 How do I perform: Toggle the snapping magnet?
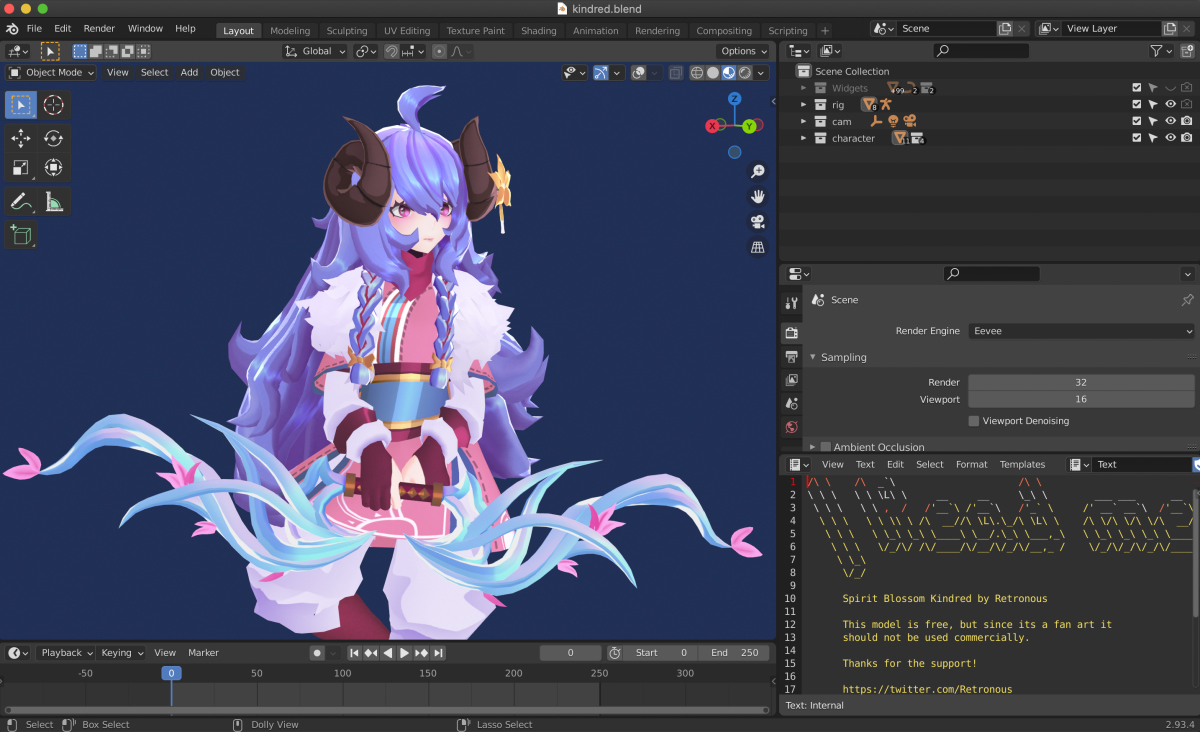tap(391, 51)
